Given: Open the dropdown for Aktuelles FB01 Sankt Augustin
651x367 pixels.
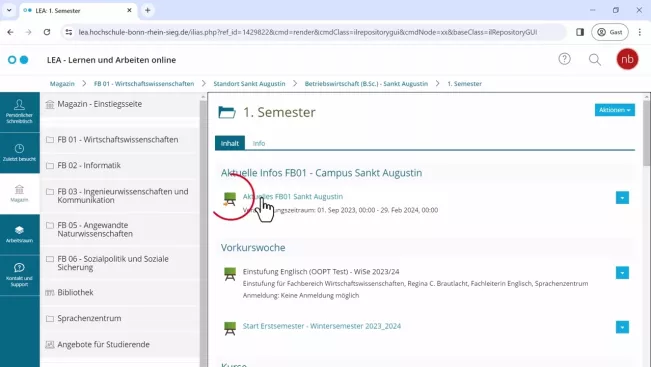Looking at the screenshot, I should 622,198.
